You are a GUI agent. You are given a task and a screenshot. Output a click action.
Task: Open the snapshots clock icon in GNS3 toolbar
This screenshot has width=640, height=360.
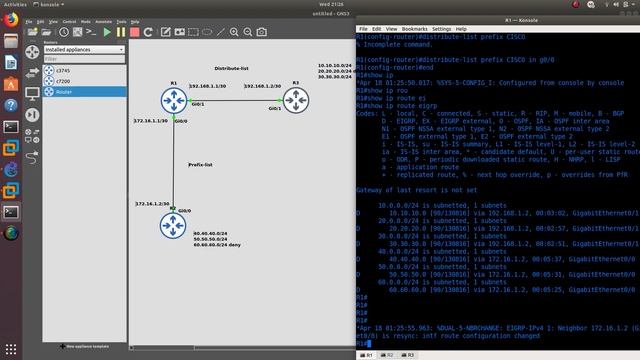pyautogui.click(x=64, y=32)
